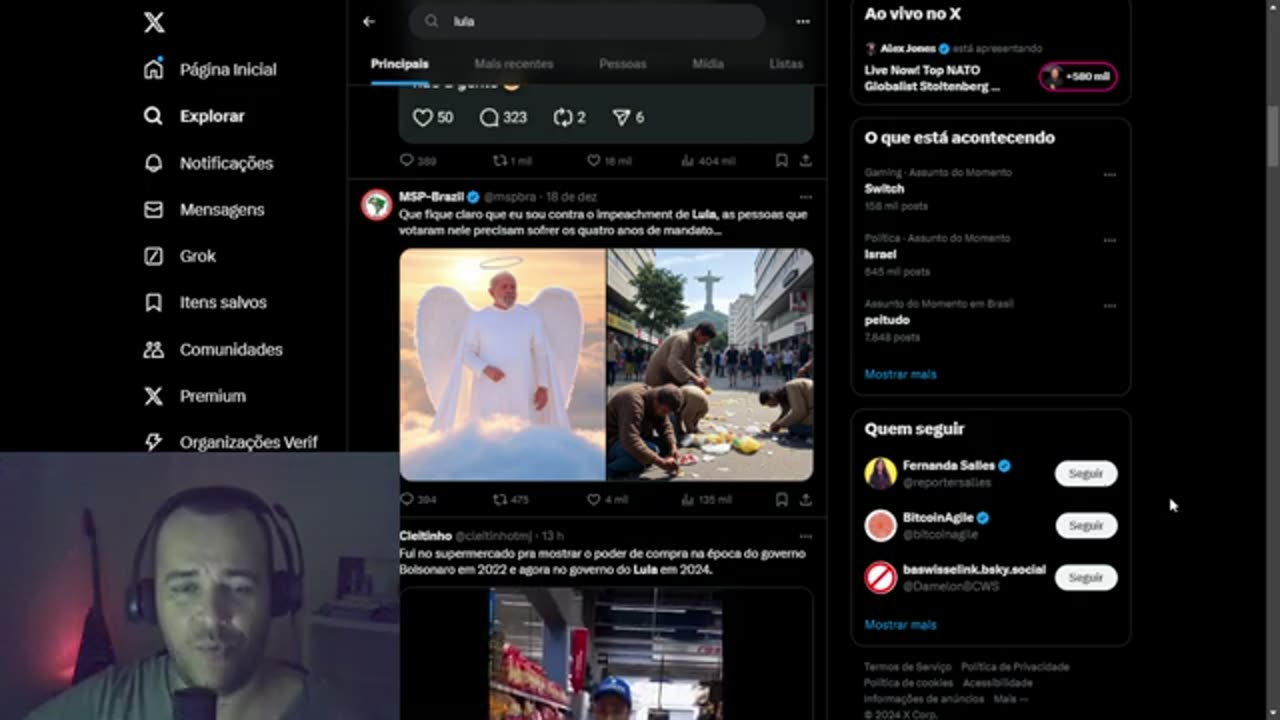Follow BitcoinAgile with Seguir button
Viewport: 1280px width, 720px height.
[x=1086, y=525]
